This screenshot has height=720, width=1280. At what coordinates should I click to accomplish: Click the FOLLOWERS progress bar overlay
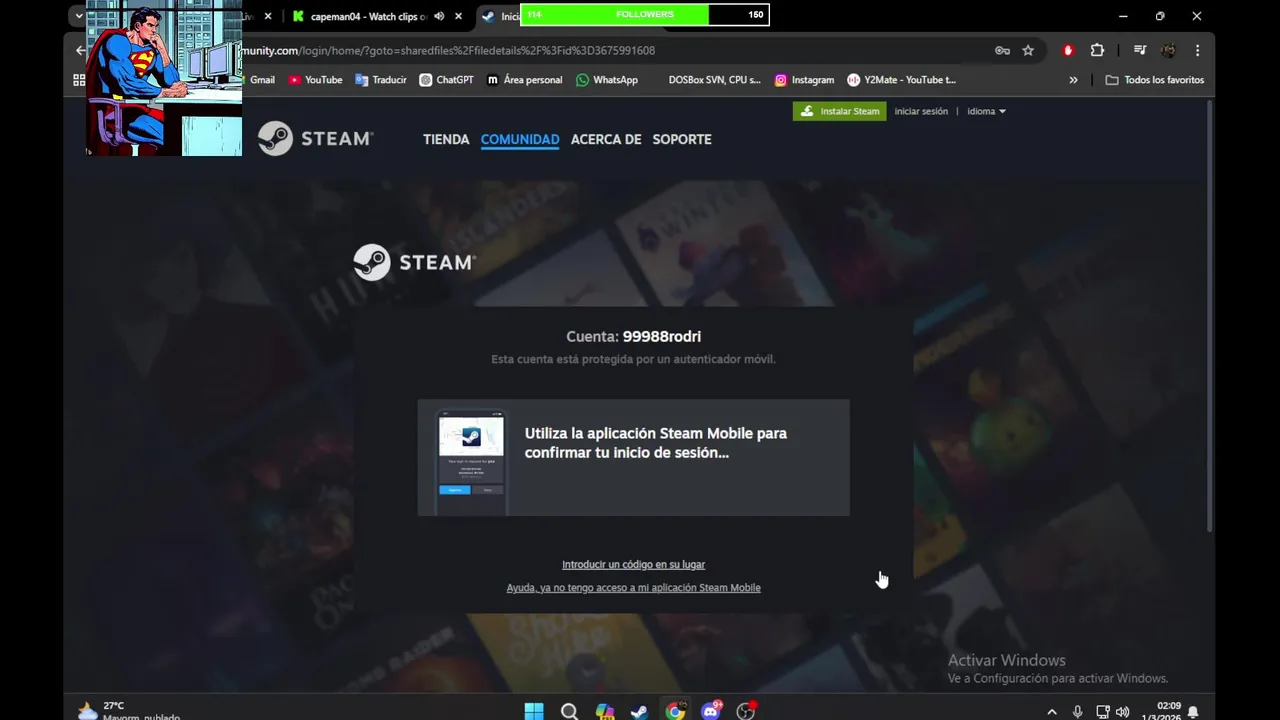645,15
